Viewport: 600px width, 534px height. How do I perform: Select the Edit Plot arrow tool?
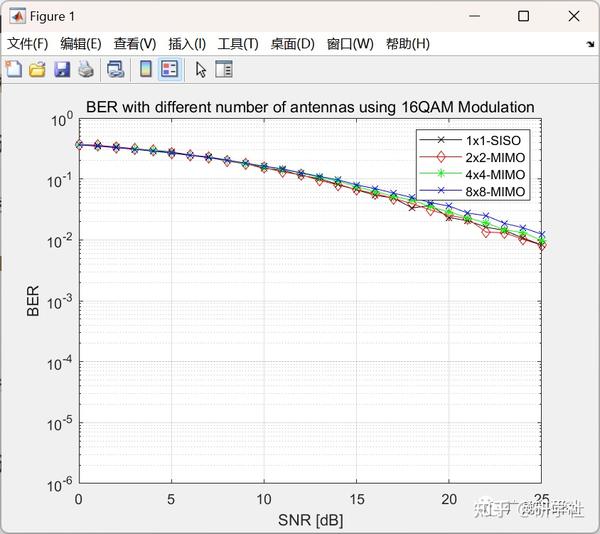pyautogui.click(x=201, y=70)
